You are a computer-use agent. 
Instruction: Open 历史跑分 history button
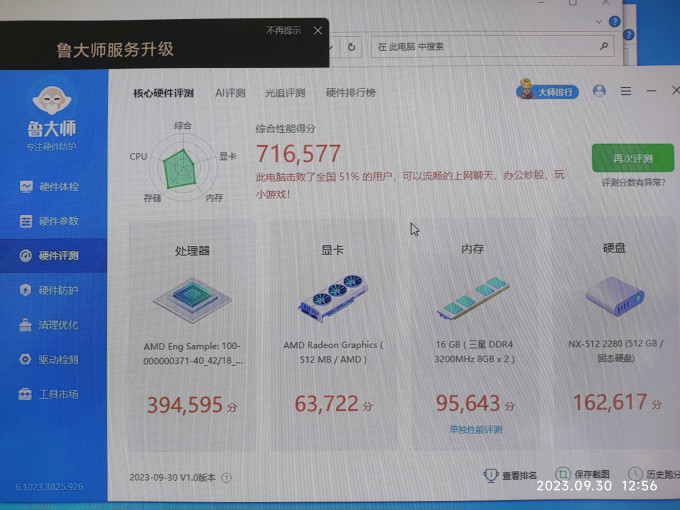point(654,474)
